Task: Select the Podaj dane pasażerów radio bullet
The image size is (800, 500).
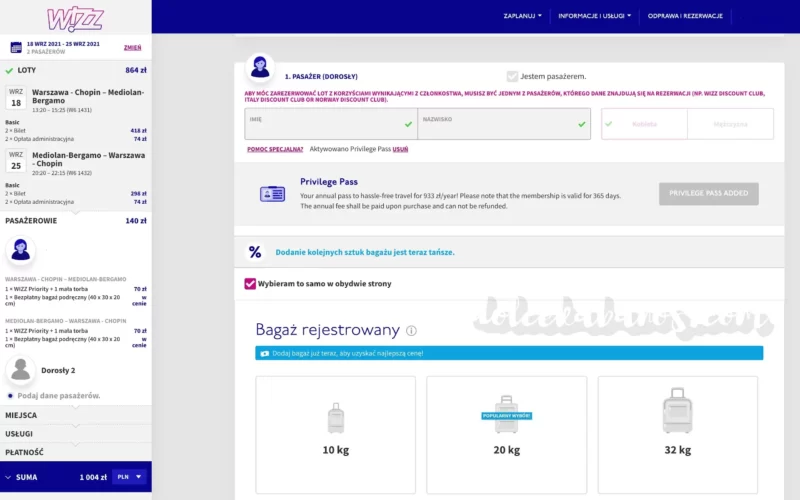Action: pyautogui.click(x=10, y=395)
